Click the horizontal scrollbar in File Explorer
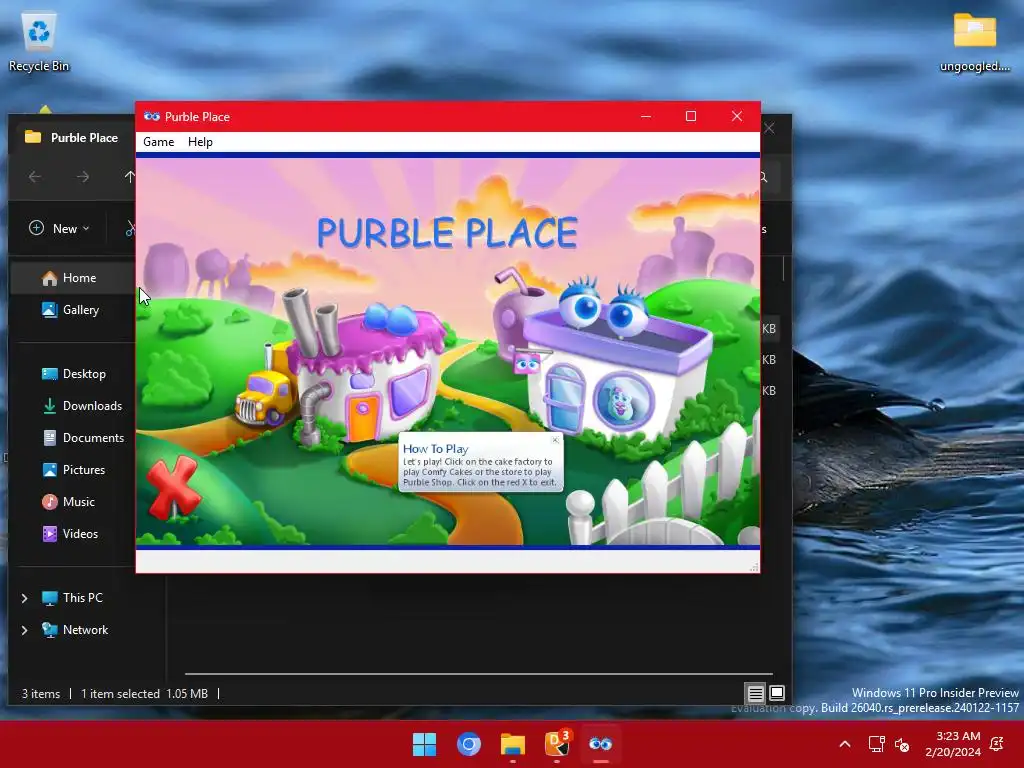The image size is (1024, 768). tap(479, 673)
